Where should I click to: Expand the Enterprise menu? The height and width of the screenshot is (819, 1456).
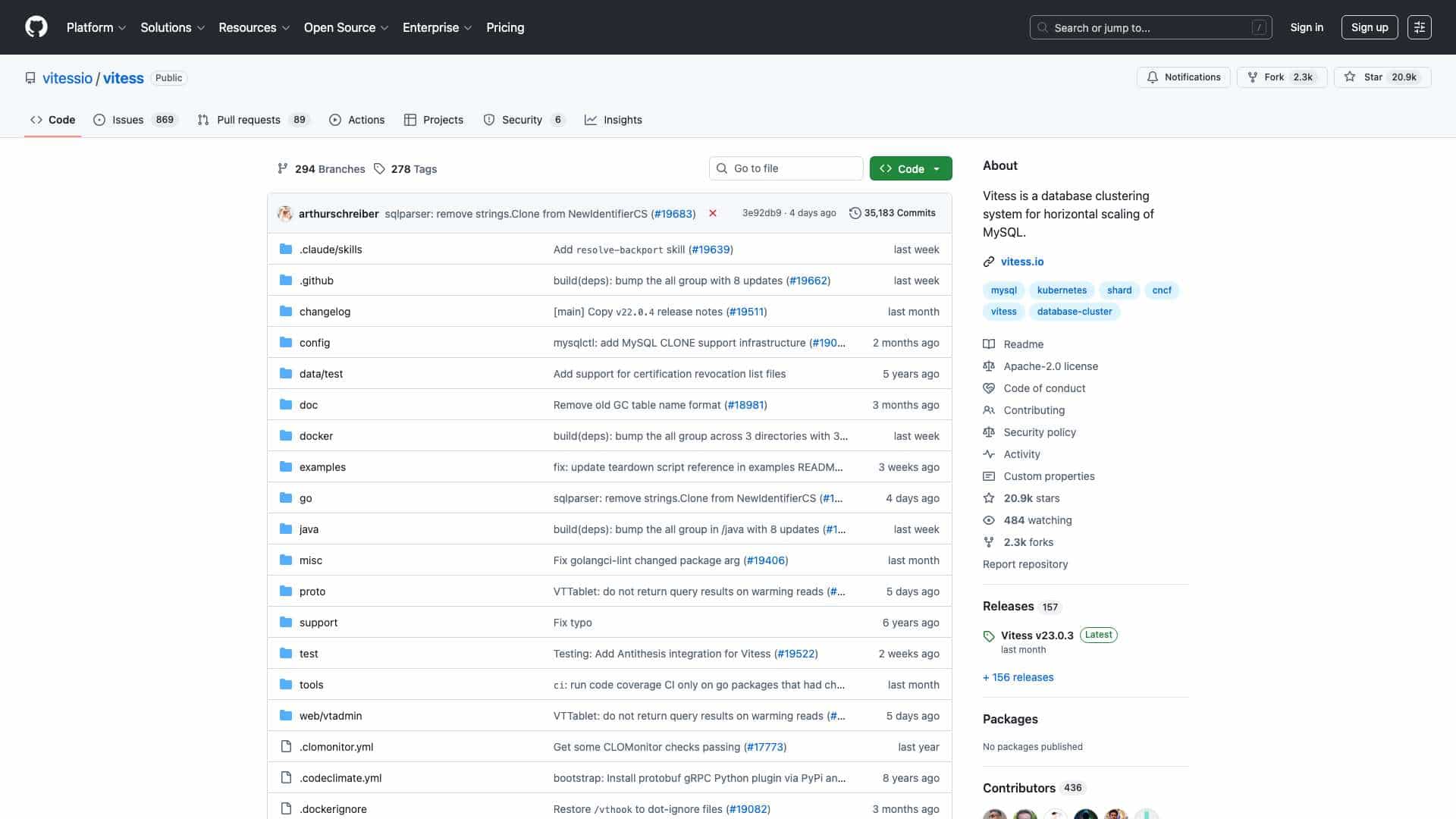click(438, 27)
